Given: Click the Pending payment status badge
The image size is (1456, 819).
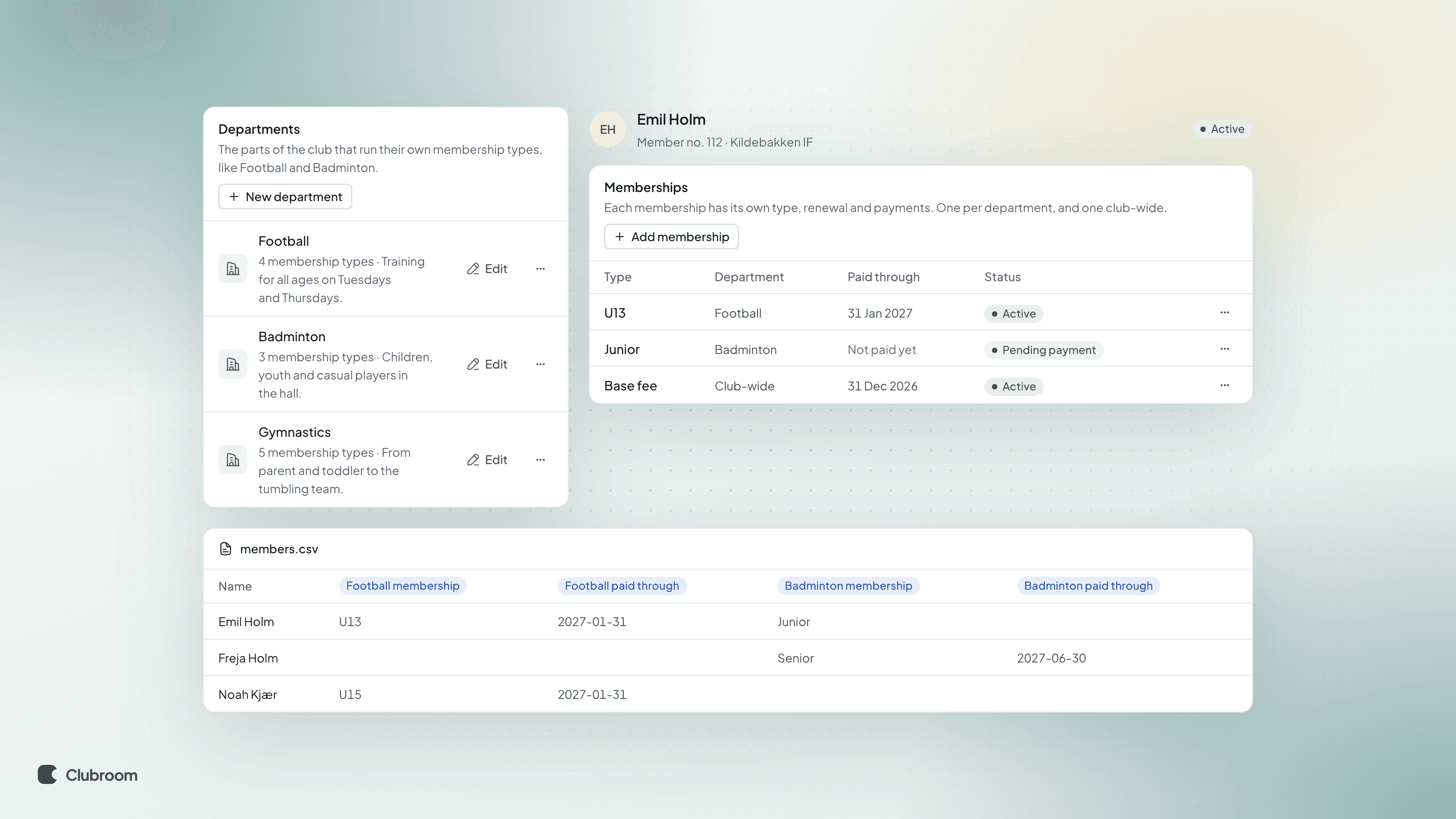Looking at the screenshot, I should pyautogui.click(x=1043, y=350).
